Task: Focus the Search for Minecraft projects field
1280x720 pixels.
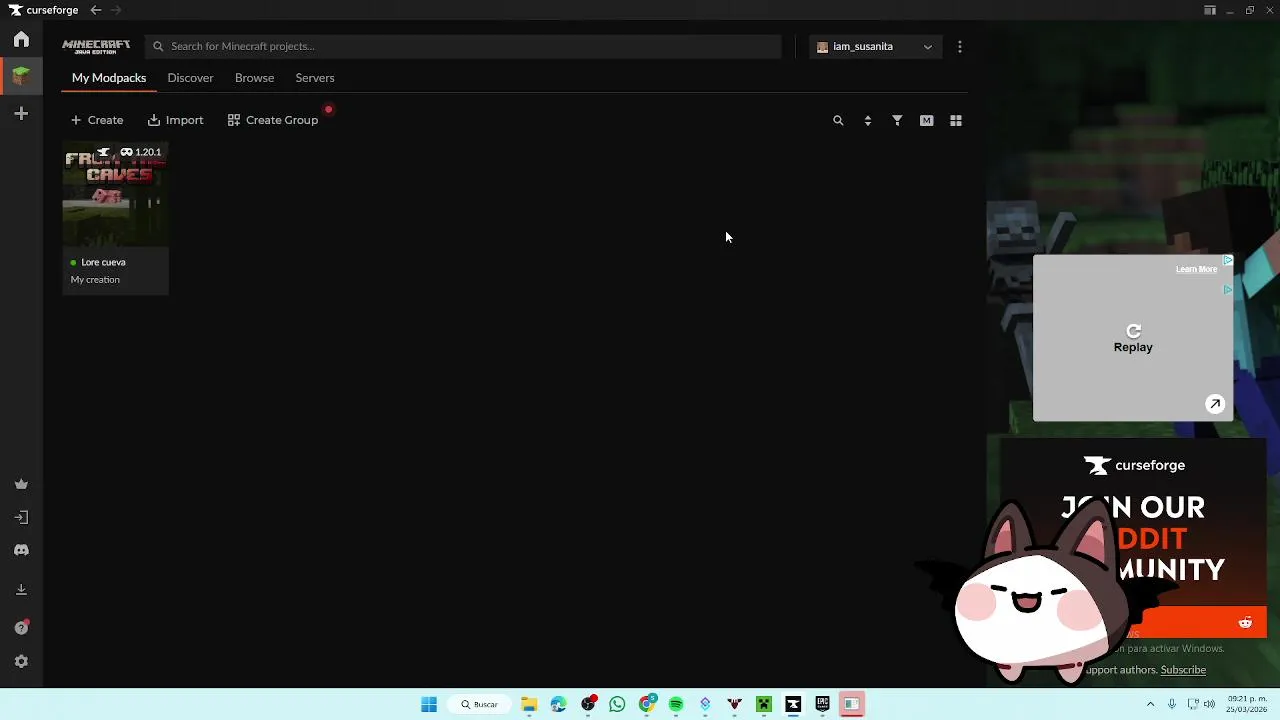Action: pyautogui.click(x=463, y=46)
